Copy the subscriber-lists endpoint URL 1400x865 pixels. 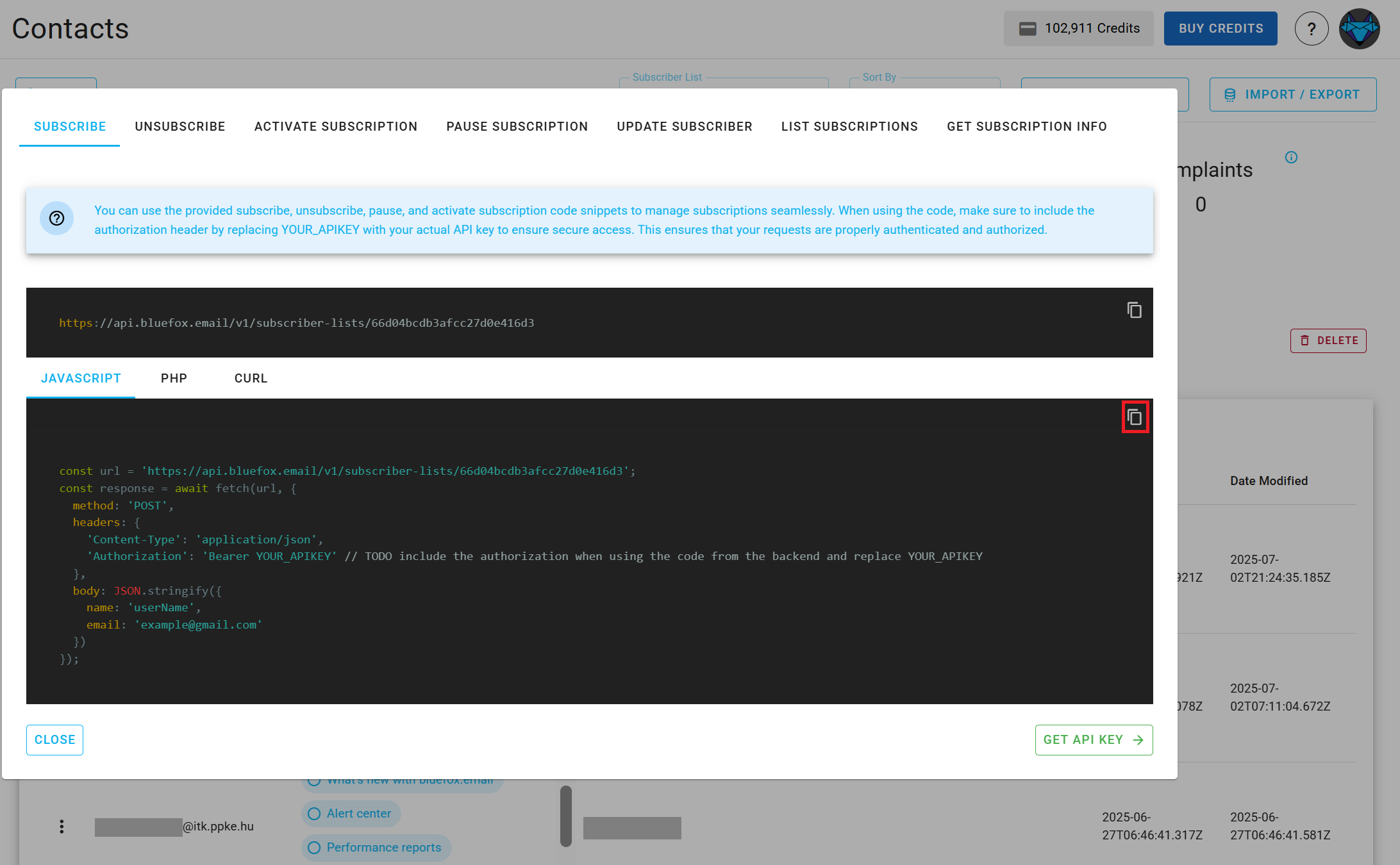pos(1135,310)
